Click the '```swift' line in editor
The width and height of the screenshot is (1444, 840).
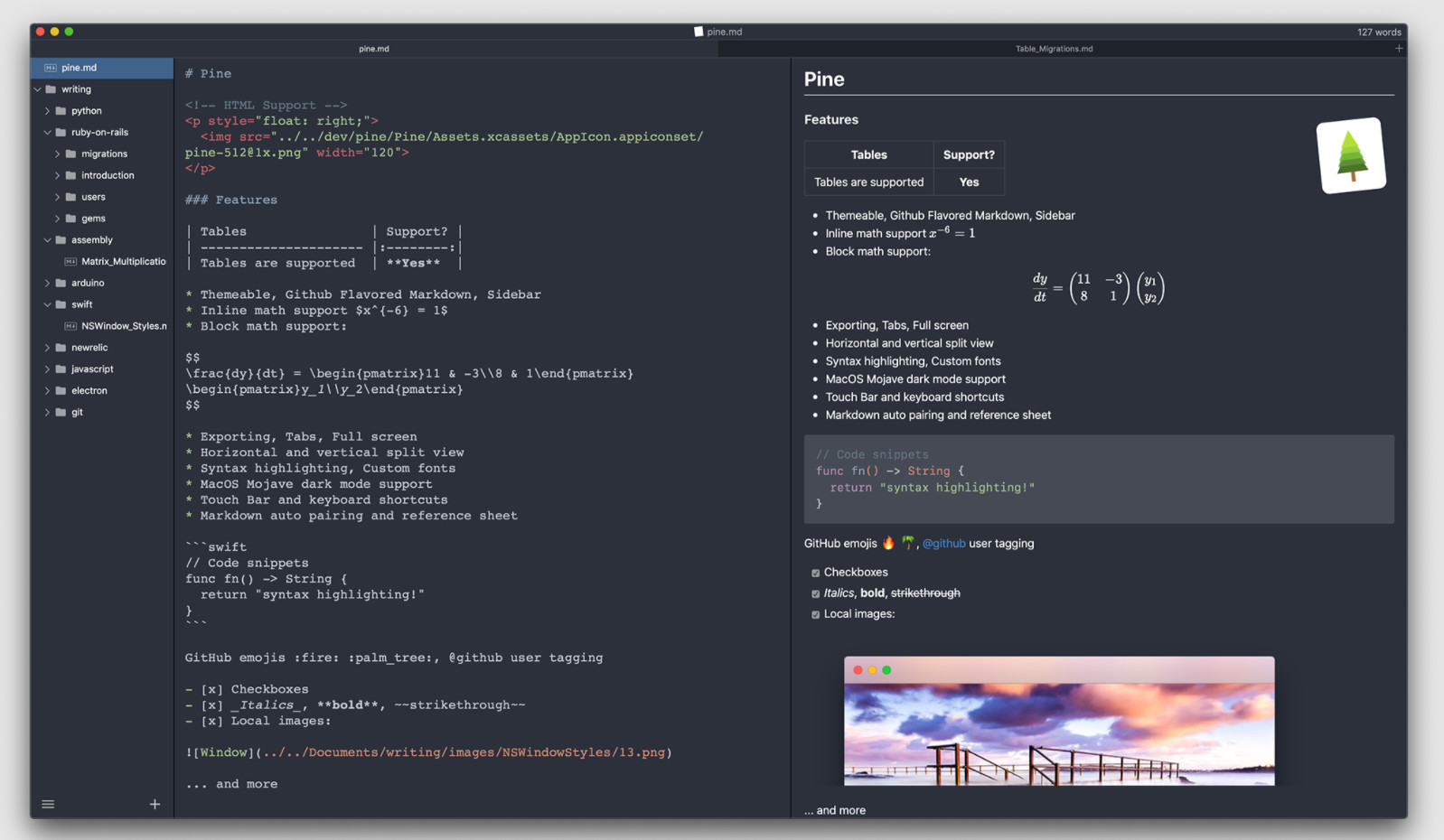(x=216, y=547)
